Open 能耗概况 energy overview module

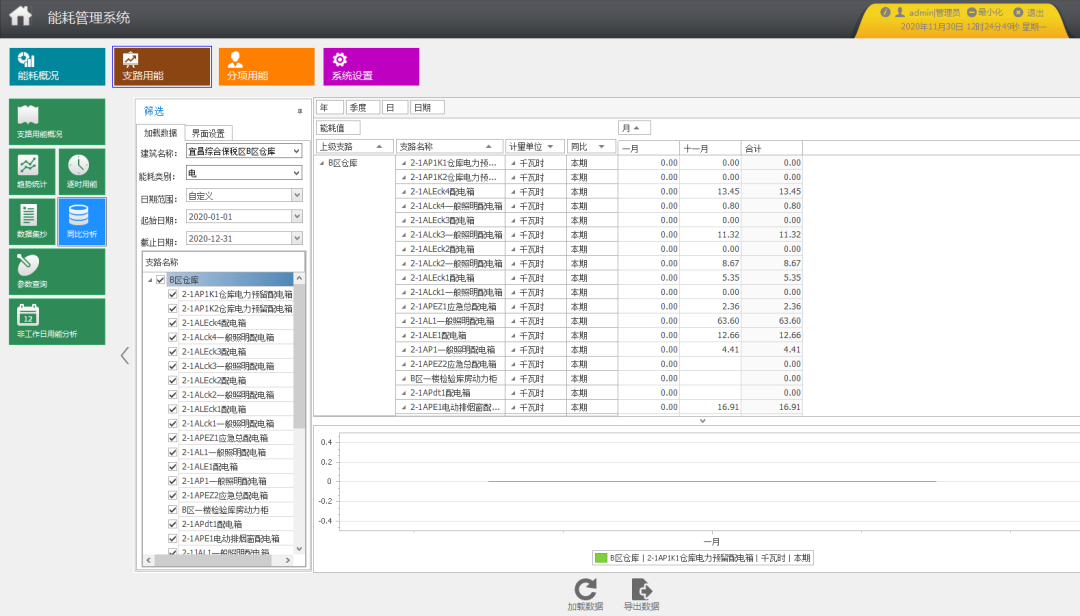tap(57, 67)
